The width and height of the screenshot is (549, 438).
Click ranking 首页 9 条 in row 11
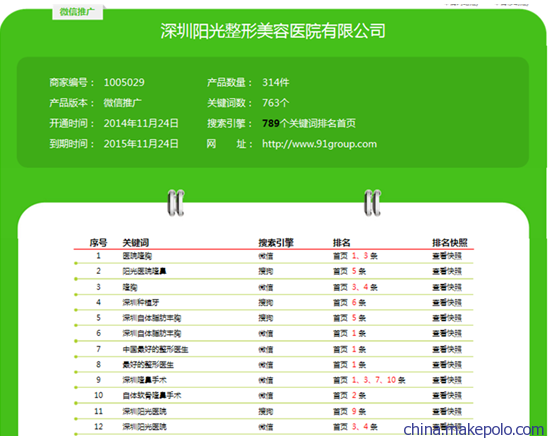[x=349, y=411]
